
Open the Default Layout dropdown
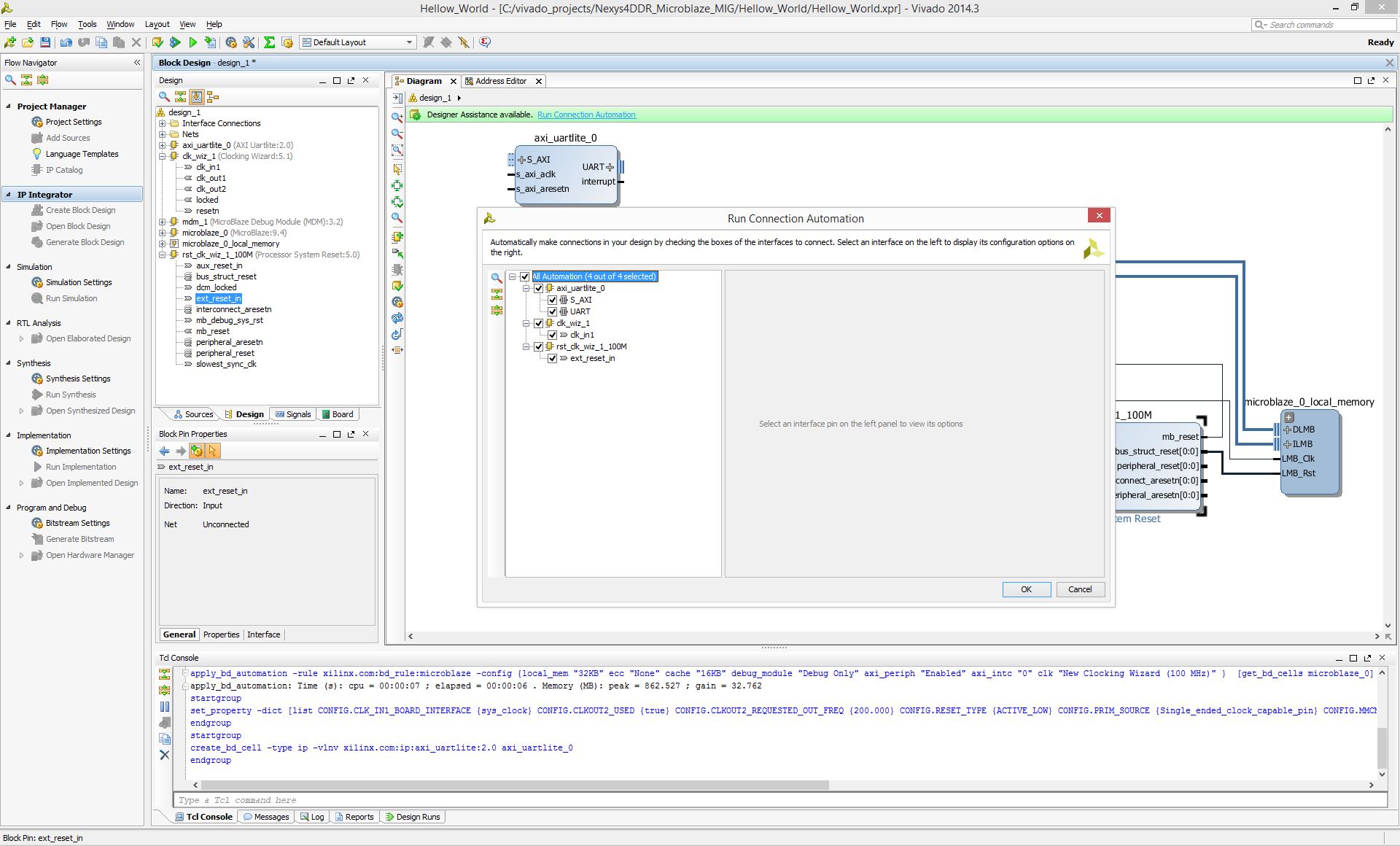pyautogui.click(x=358, y=42)
